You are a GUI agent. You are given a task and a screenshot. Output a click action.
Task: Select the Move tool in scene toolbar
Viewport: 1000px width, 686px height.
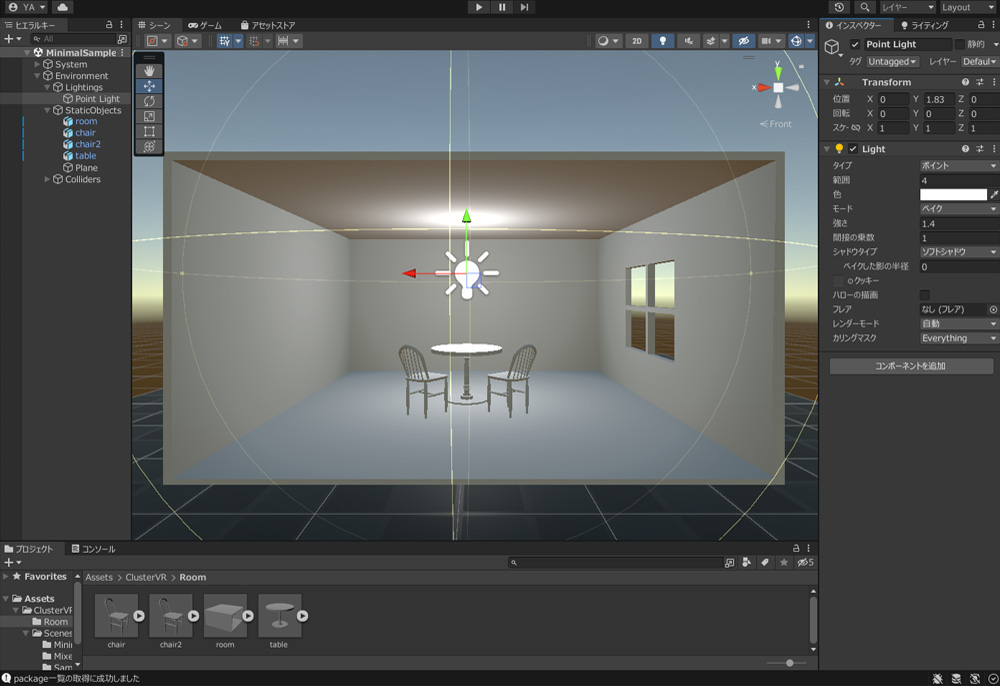point(149,86)
